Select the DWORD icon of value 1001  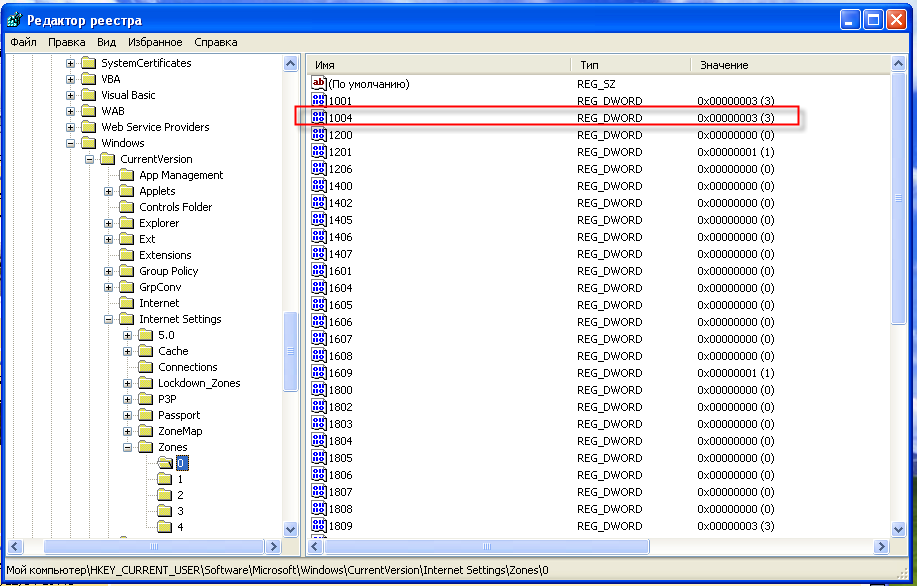(x=319, y=100)
